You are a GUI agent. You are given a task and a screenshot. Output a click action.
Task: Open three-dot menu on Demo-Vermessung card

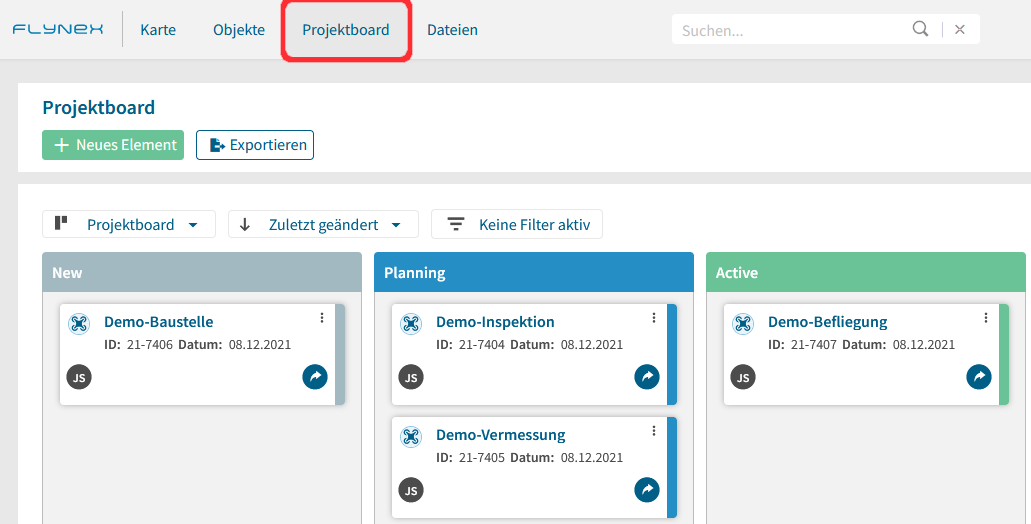point(654,431)
